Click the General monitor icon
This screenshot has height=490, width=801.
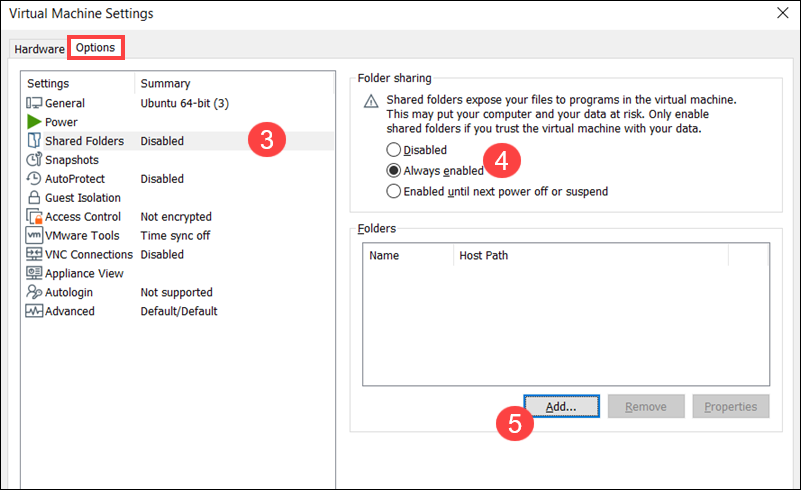coord(34,103)
